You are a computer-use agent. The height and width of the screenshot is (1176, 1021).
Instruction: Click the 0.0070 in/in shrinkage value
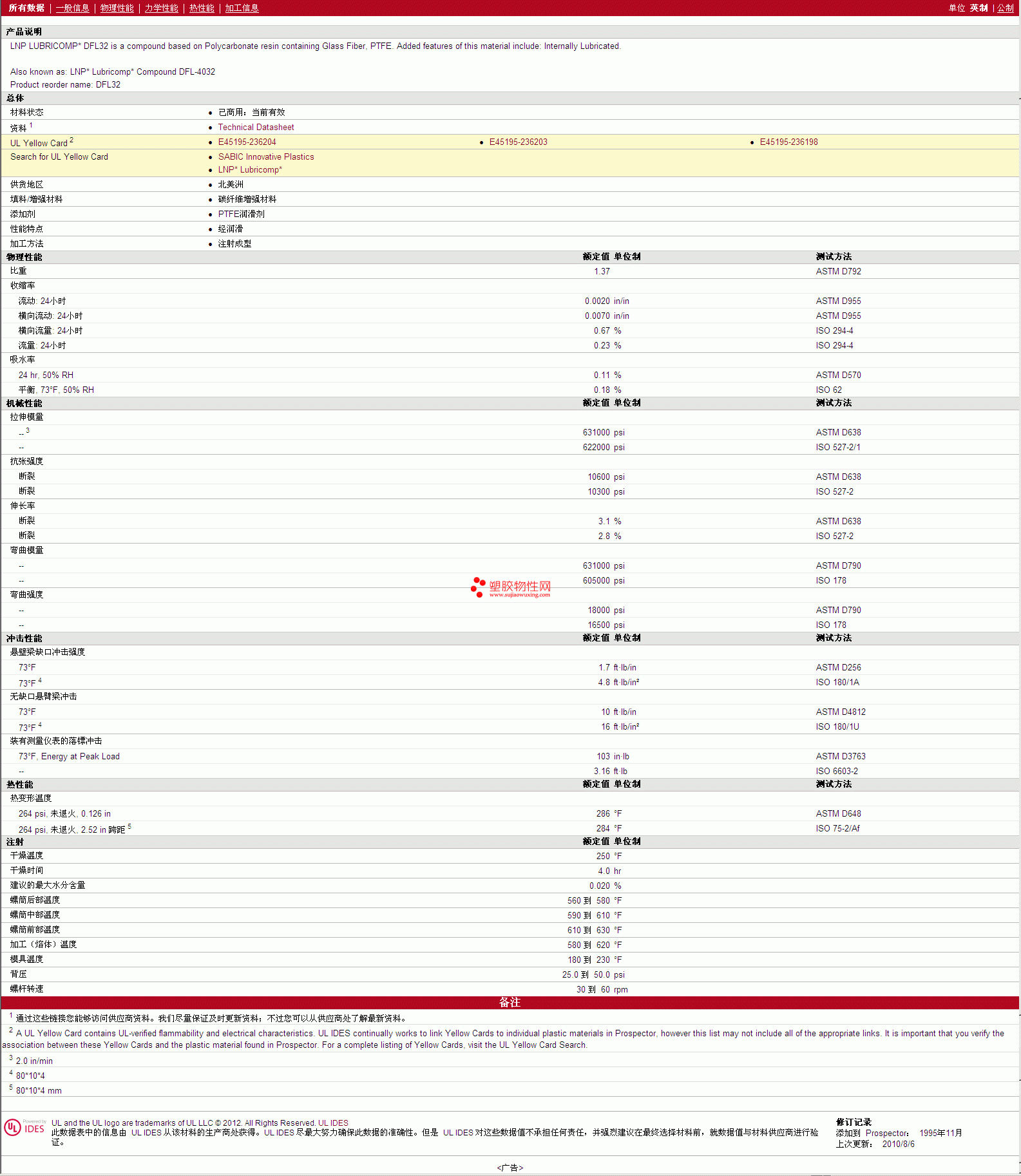(x=607, y=316)
